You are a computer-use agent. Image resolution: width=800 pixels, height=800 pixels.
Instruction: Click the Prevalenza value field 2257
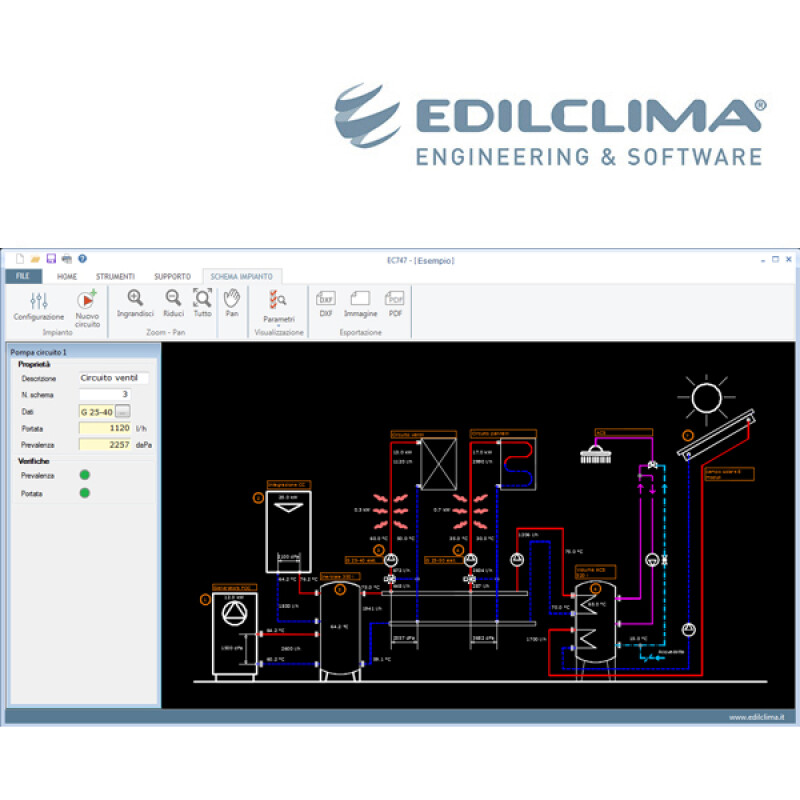click(x=105, y=445)
